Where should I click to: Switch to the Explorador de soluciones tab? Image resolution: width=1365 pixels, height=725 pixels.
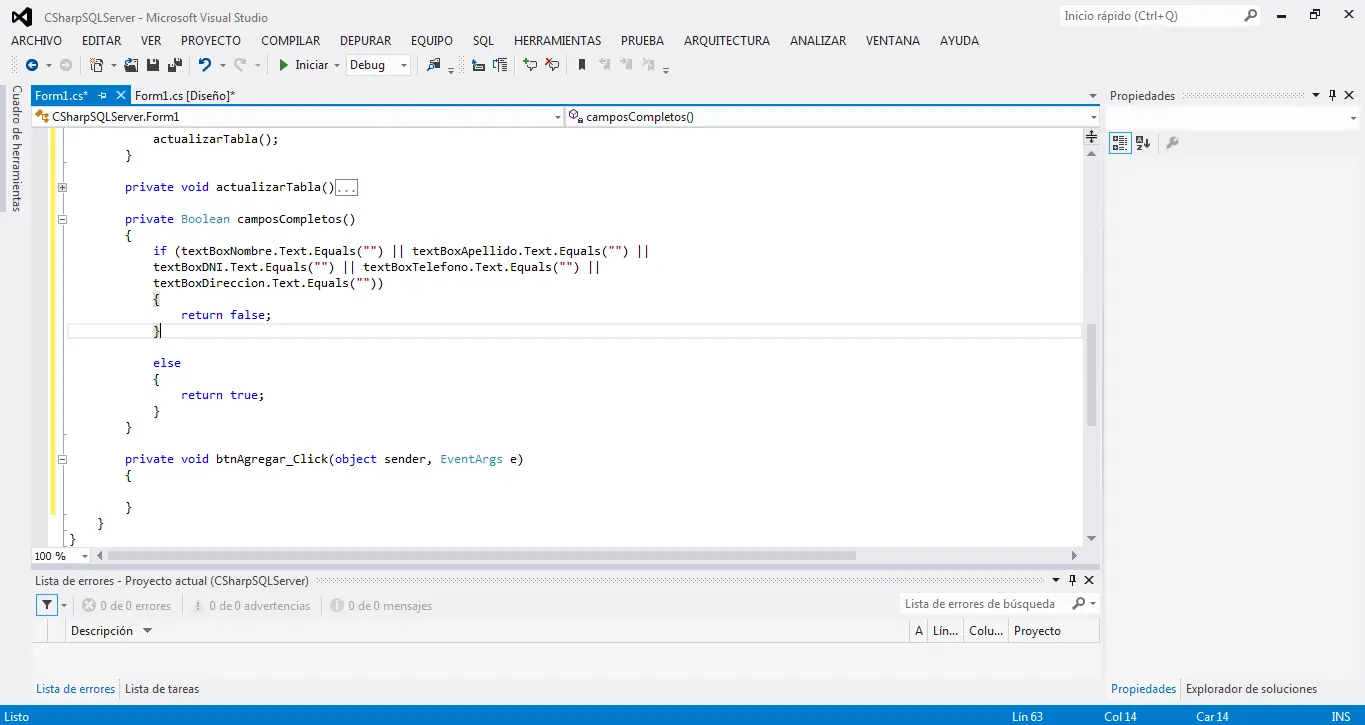tap(1251, 689)
